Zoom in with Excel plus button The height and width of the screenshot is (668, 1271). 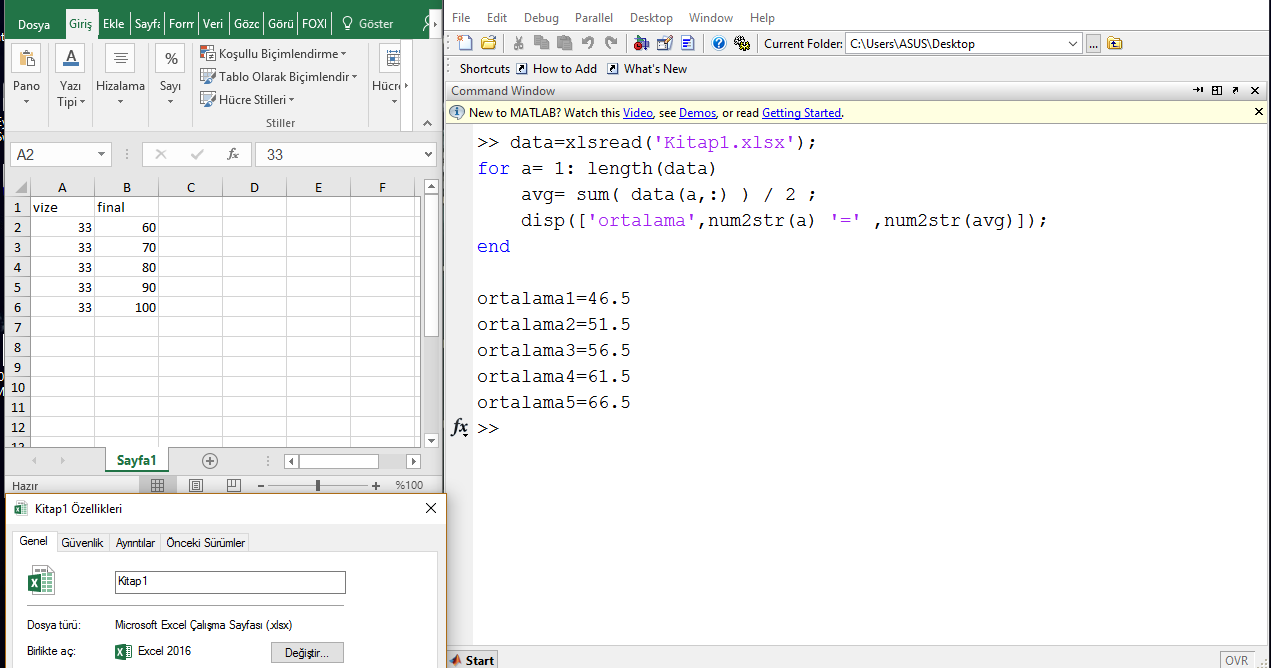(376, 485)
